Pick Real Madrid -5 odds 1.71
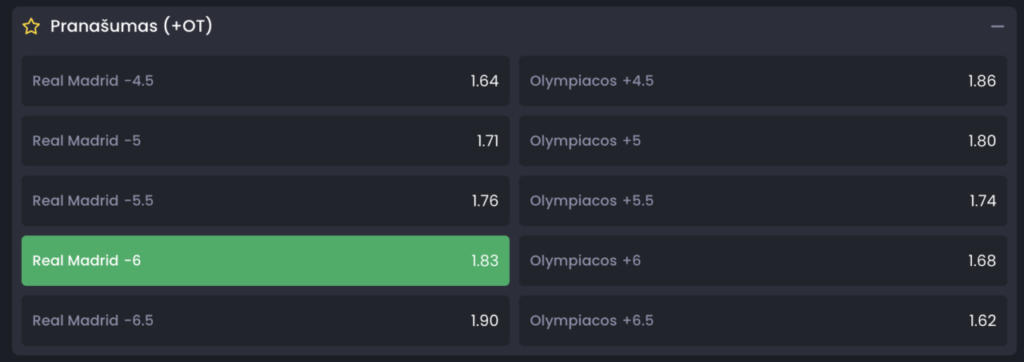This screenshot has height=362, width=1024. [265, 141]
